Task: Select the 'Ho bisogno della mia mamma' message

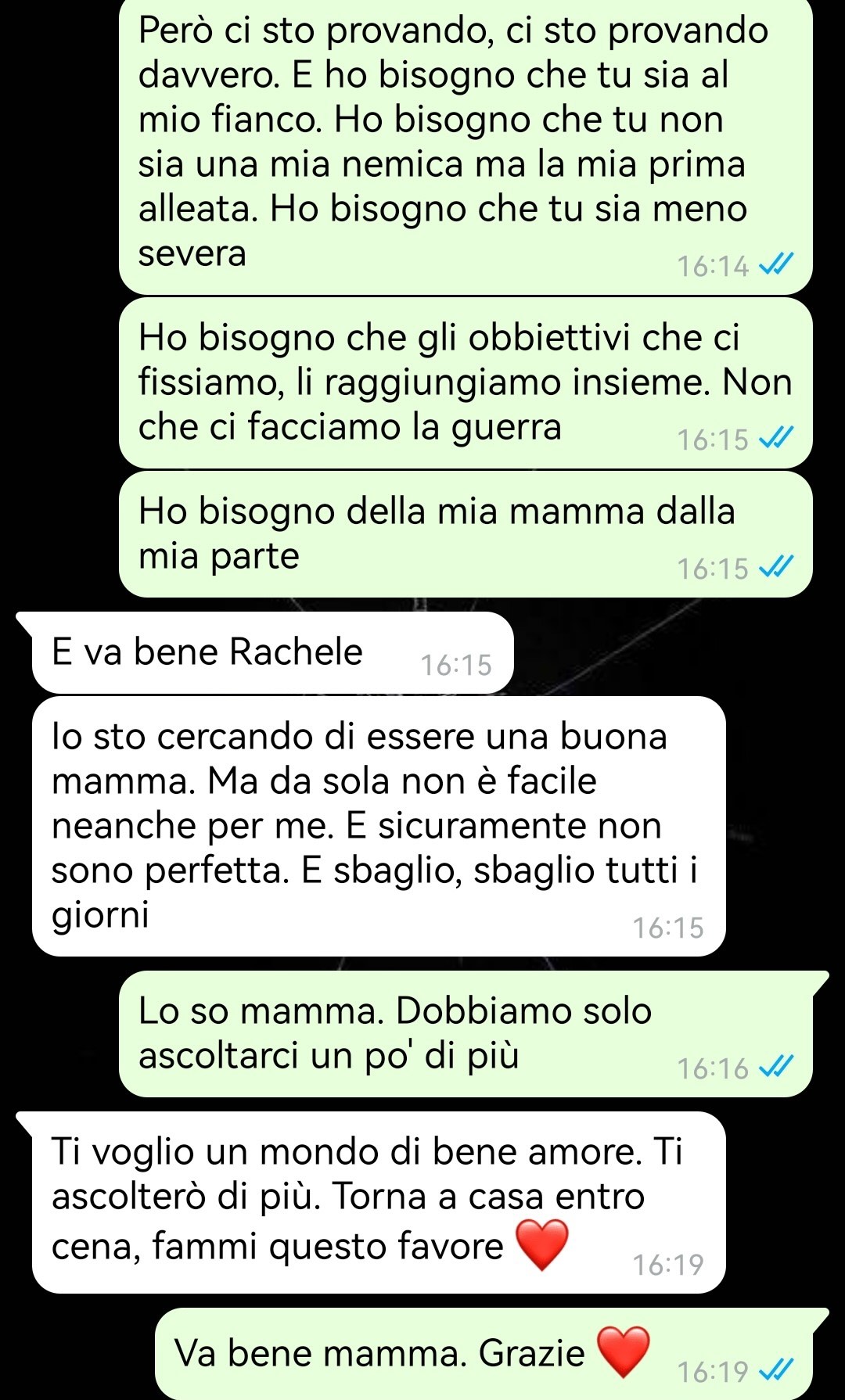Action: [466, 534]
